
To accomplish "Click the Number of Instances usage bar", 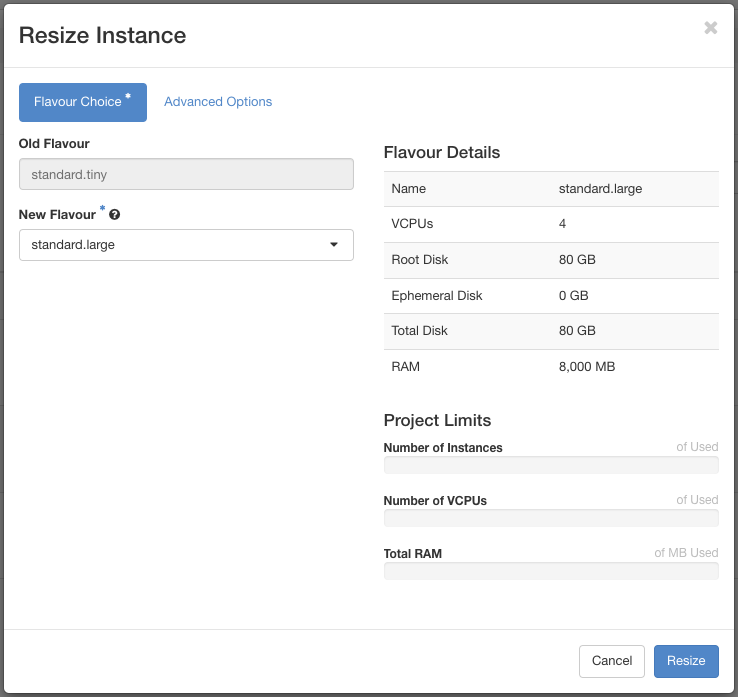I will pos(551,465).
